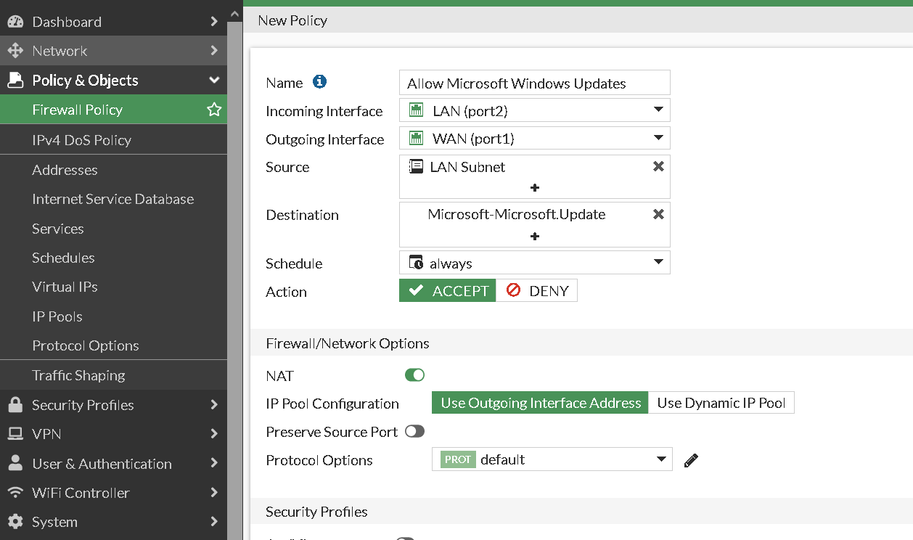Click the WiFi Controller icon
913x540 pixels.
pos(15,493)
